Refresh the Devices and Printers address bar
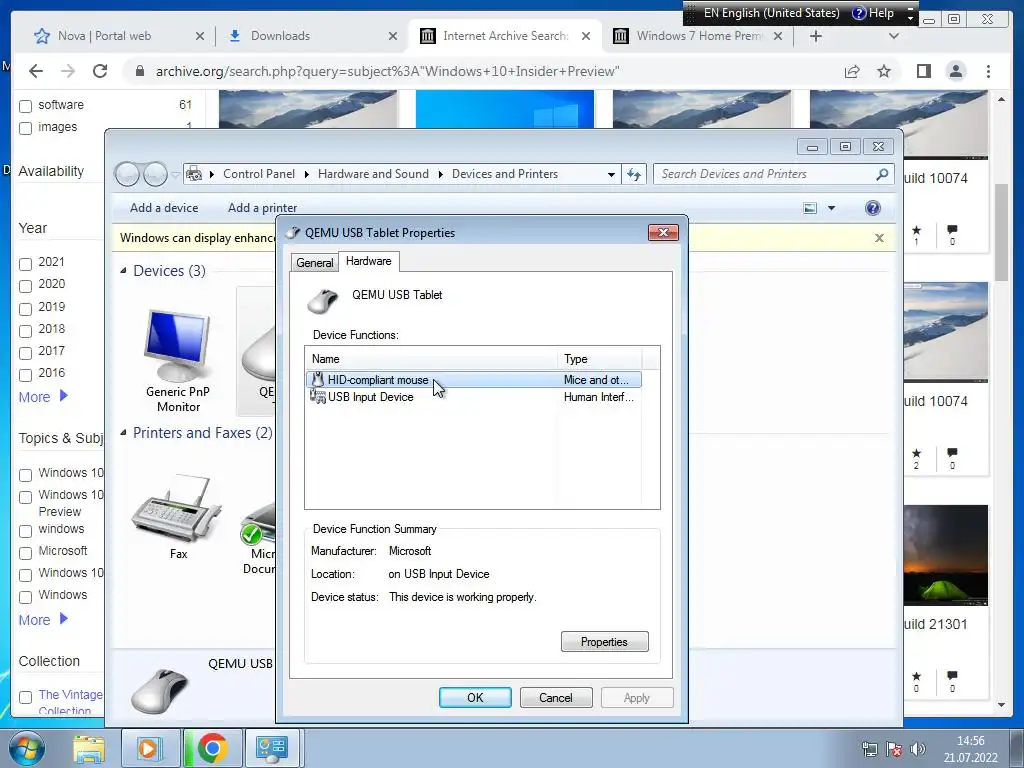This screenshot has width=1024, height=768. point(633,174)
